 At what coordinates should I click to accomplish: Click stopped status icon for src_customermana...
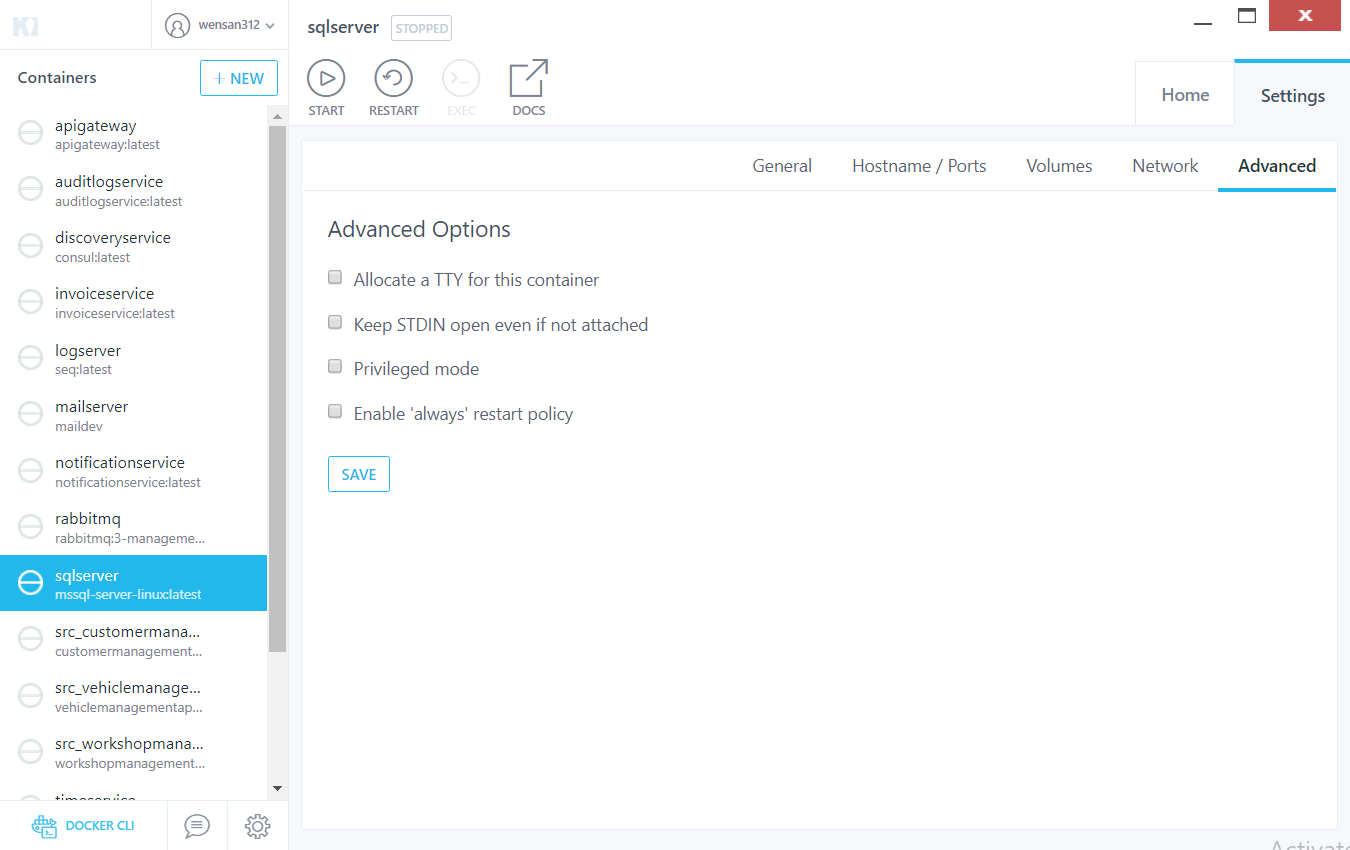pyautogui.click(x=31, y=638)
